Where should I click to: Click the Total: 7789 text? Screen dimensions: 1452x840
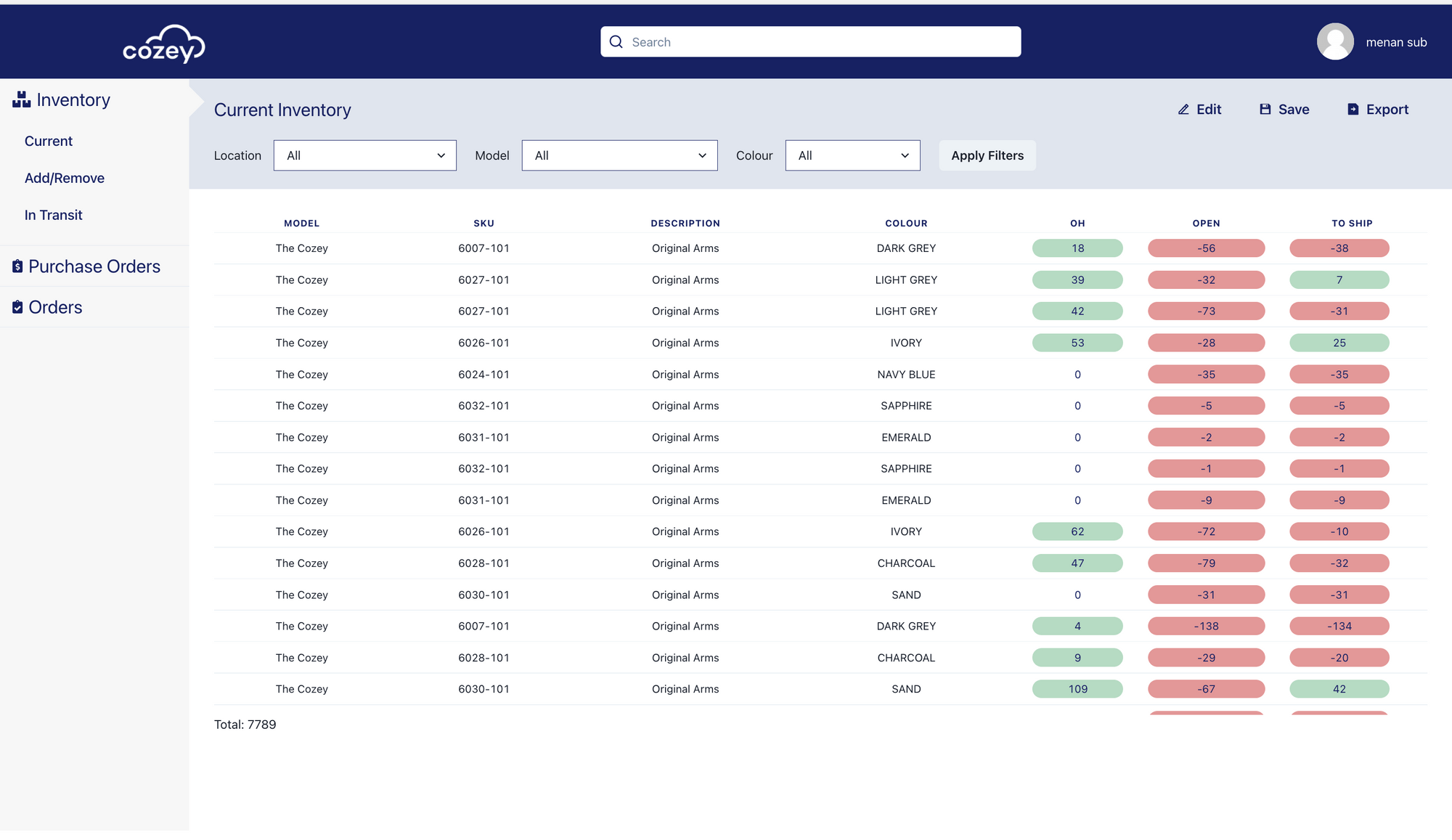245,725
